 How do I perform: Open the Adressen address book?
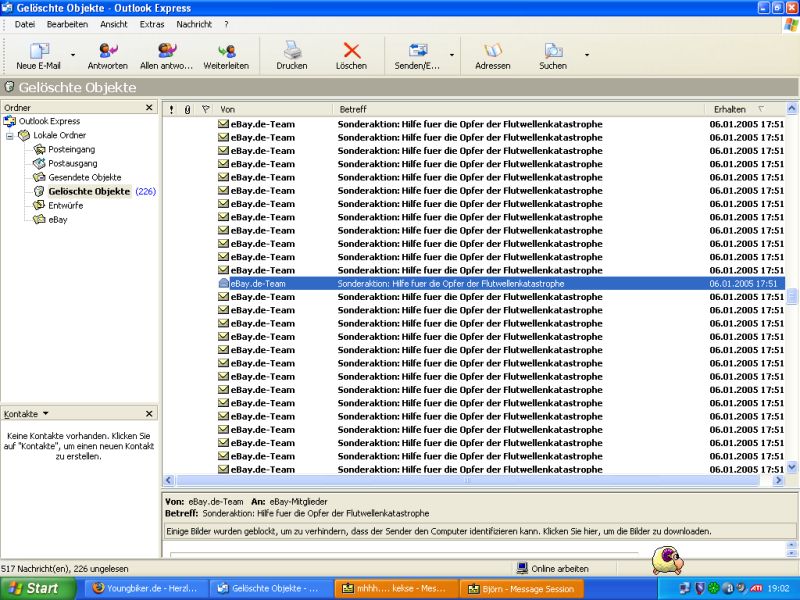point(492,56)
